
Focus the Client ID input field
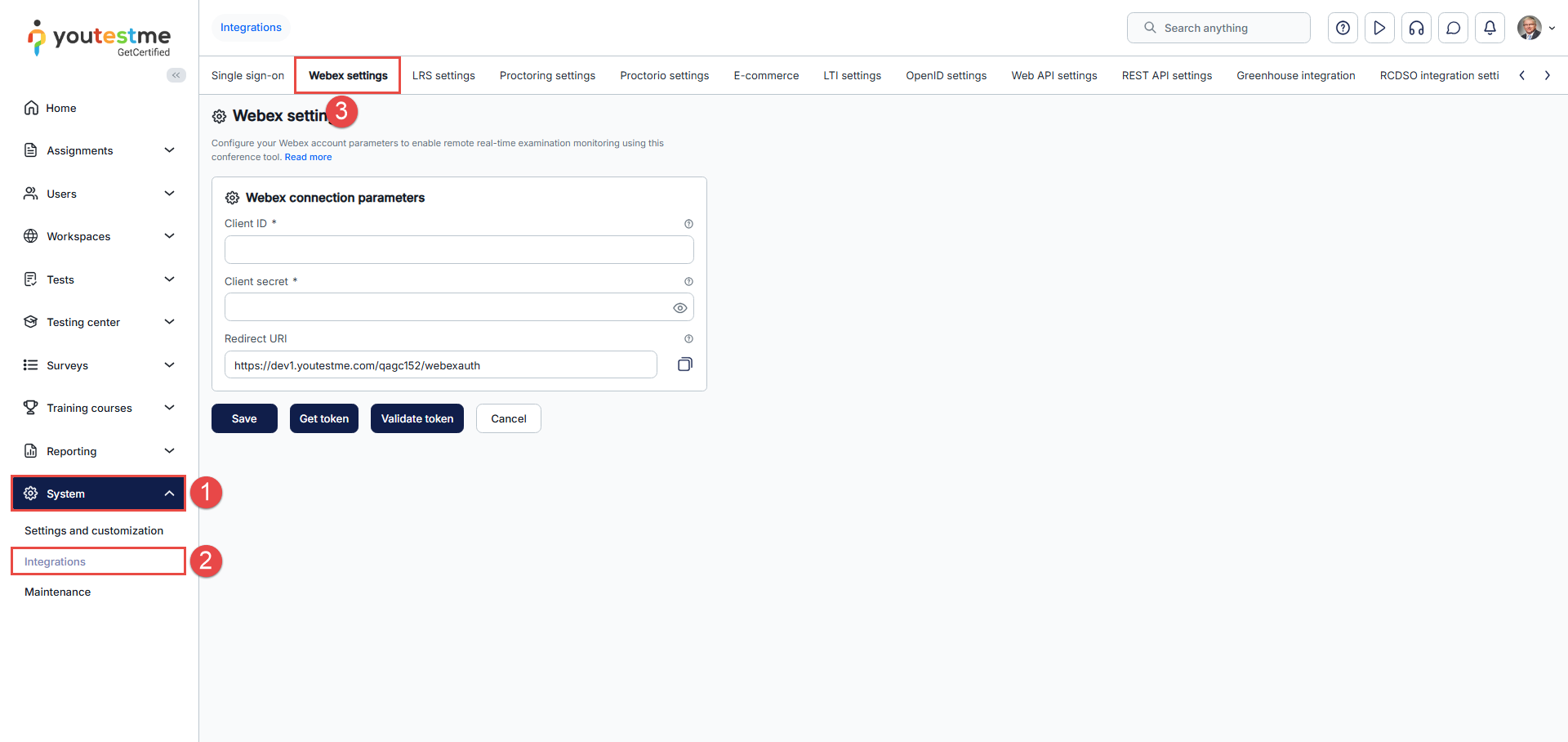(x=459, y=249)
